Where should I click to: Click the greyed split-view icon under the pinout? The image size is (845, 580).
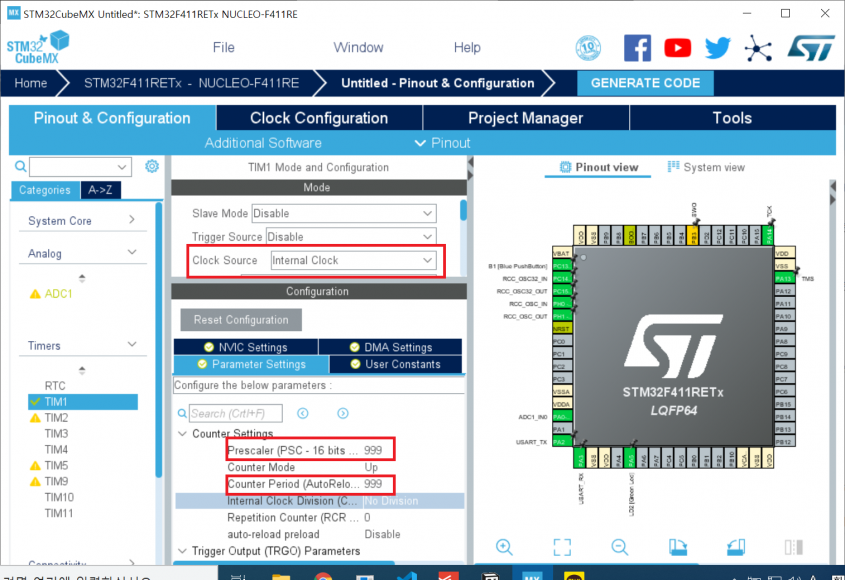[x=794, y=547]
